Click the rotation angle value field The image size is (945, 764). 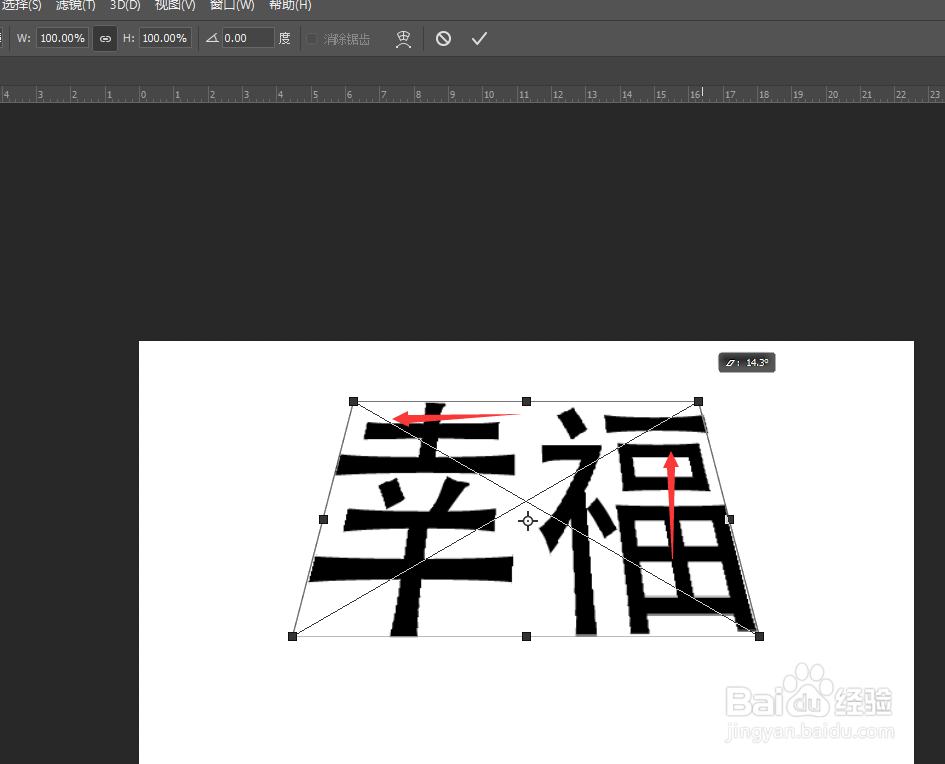point(247,38)
